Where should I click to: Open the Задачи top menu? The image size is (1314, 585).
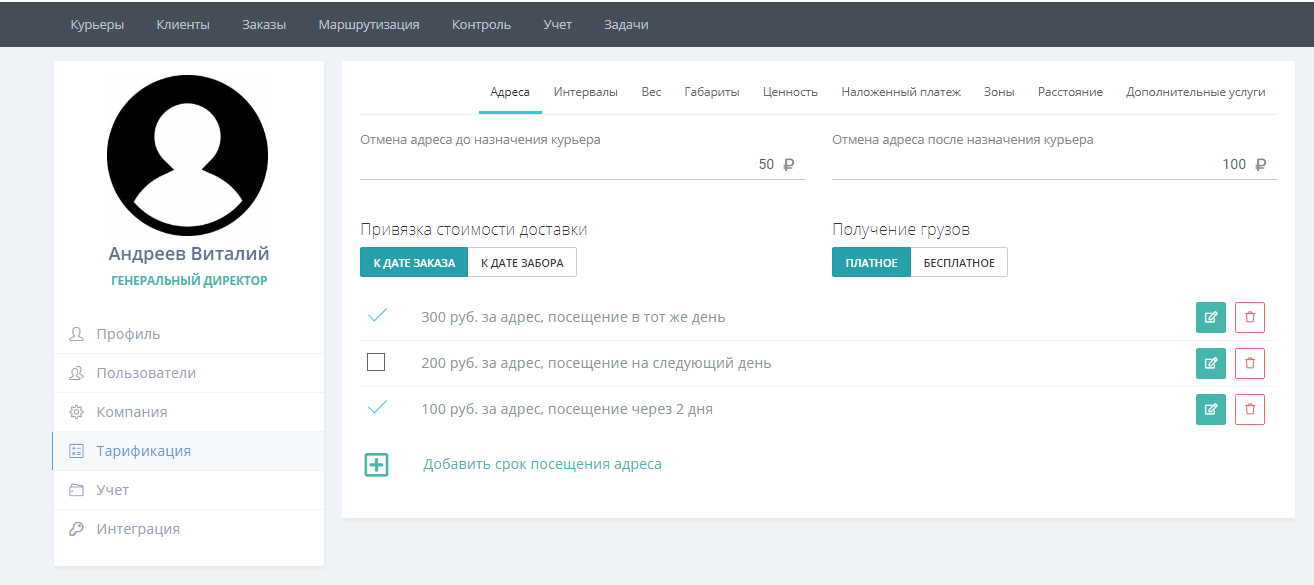pos(626,24)
